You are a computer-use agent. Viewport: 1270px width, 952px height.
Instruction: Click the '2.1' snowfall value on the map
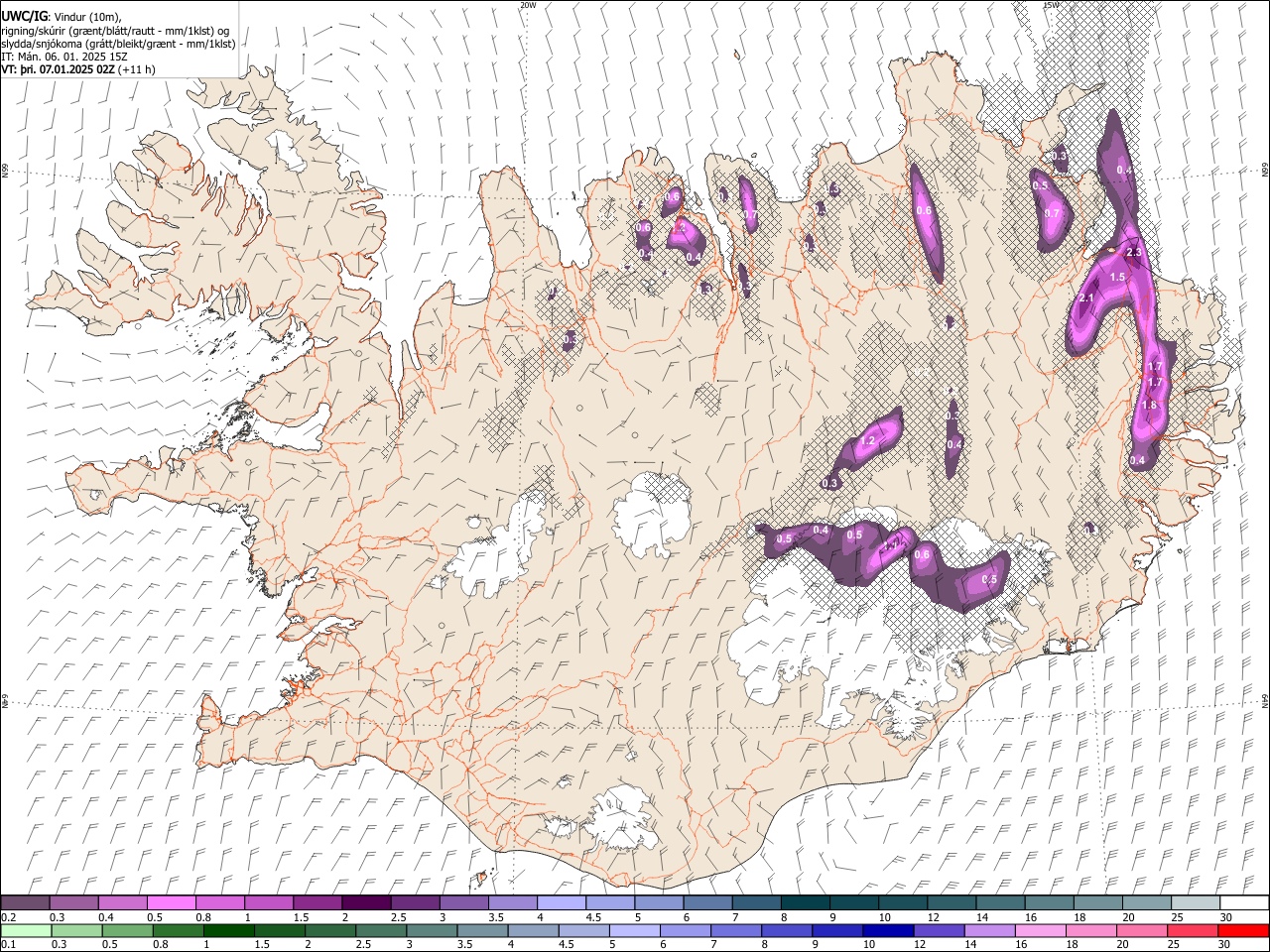1086,298
